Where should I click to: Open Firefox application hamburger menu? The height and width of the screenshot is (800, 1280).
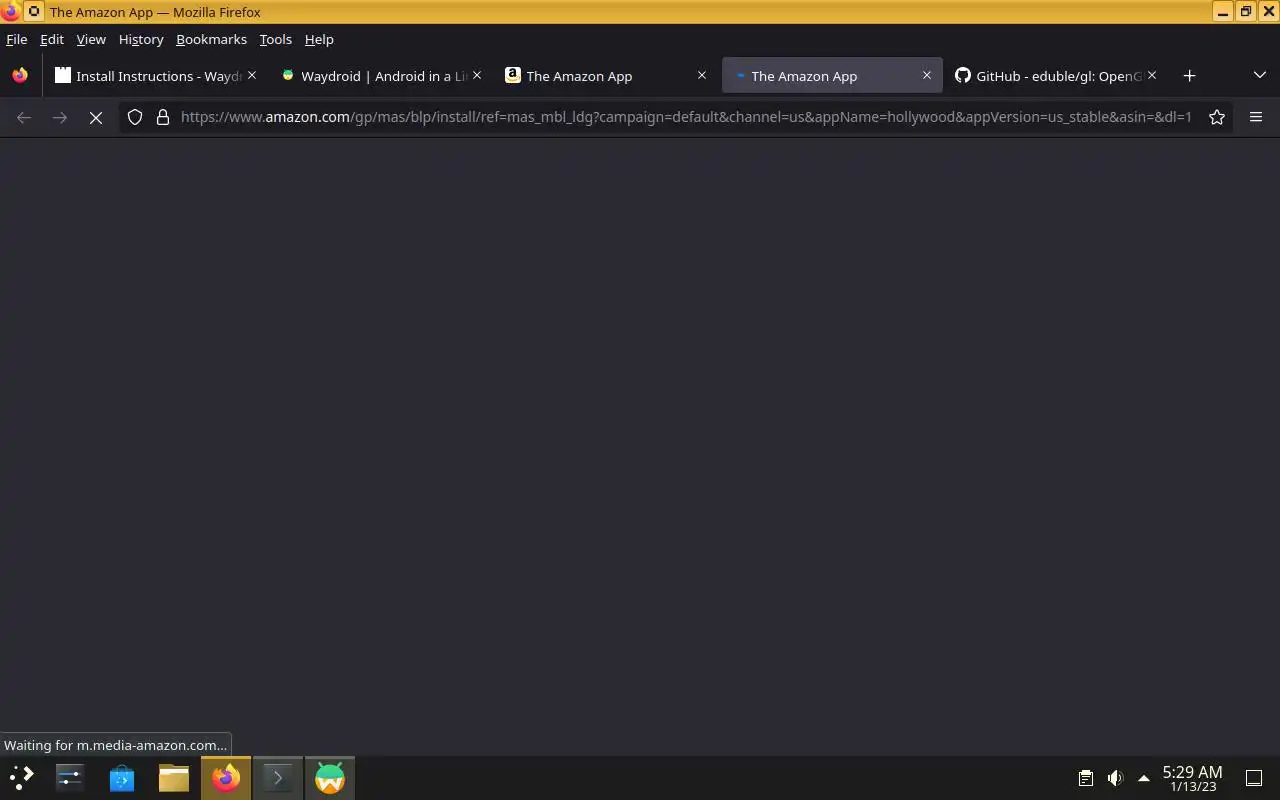[x=1256, y=117]
